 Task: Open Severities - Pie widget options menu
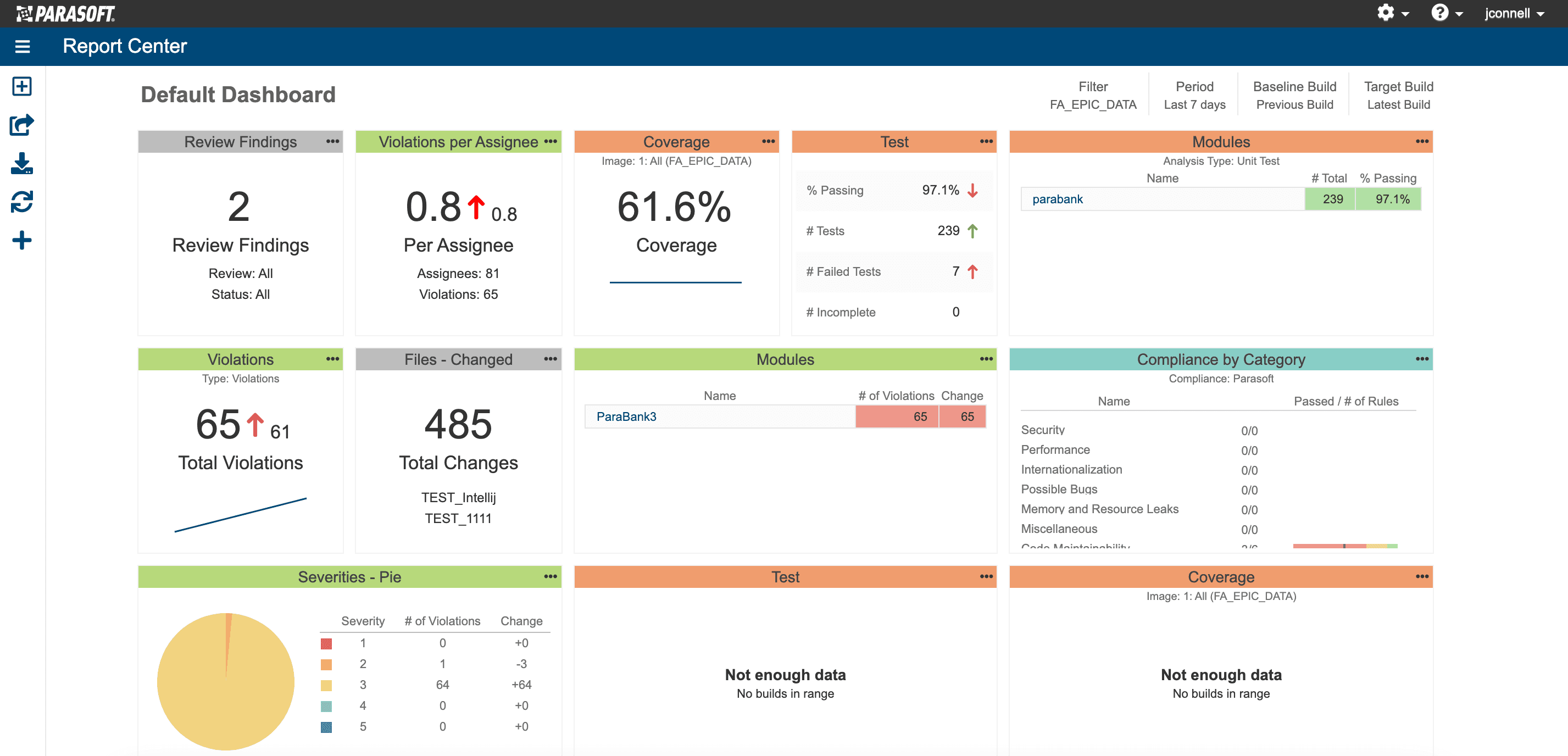pos(551,576)
